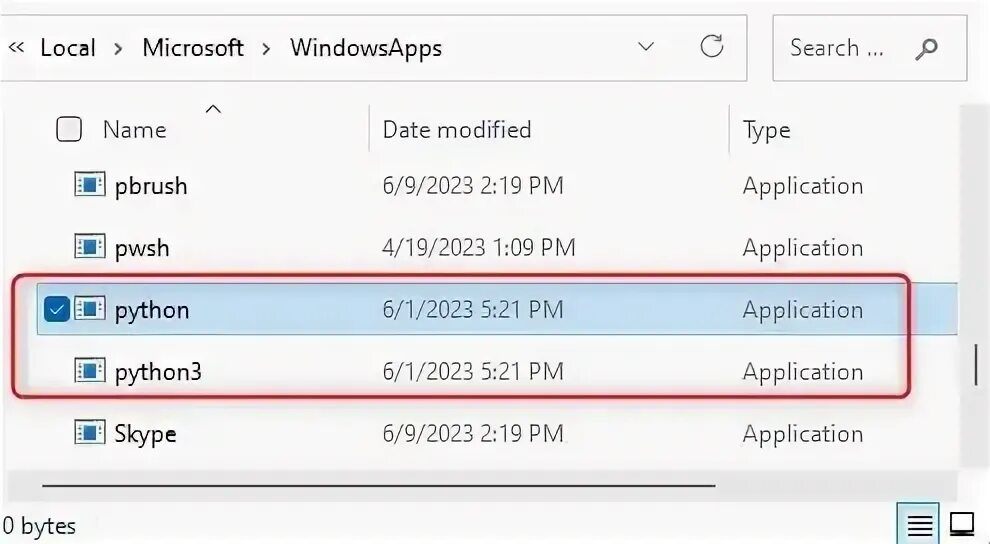Switch to large thumbnails view layout

(x=962, y=524)
